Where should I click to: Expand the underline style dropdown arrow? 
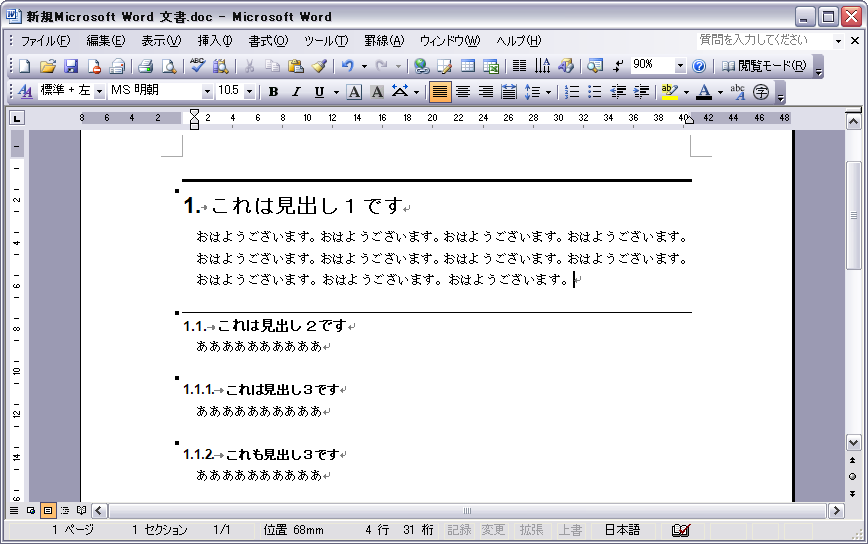[336, 92]
